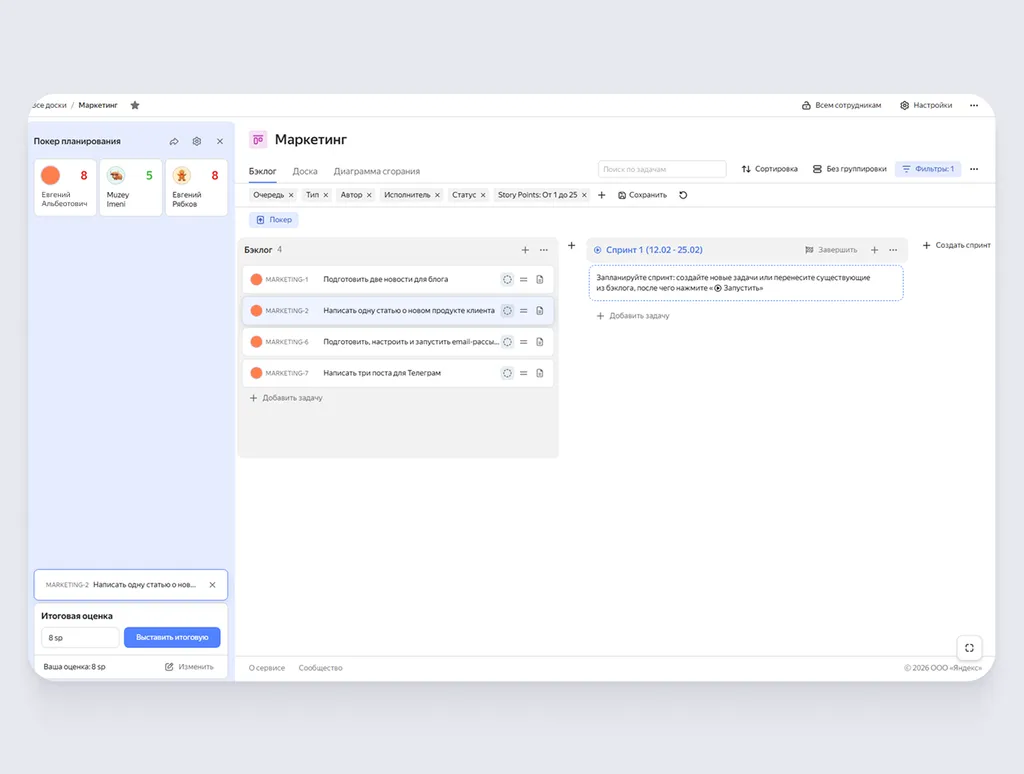
Task: Open the Бэклог column three-dots menu
Action: pos(543,250)
